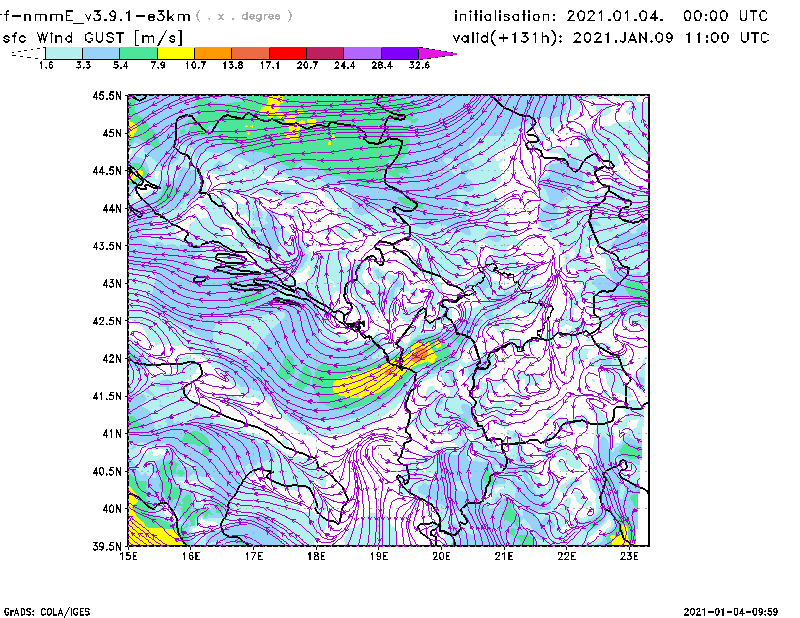Click the orange gust maximum near 42N 19.7E
This screenshot has height=618, width=800.
coord(421,352)
